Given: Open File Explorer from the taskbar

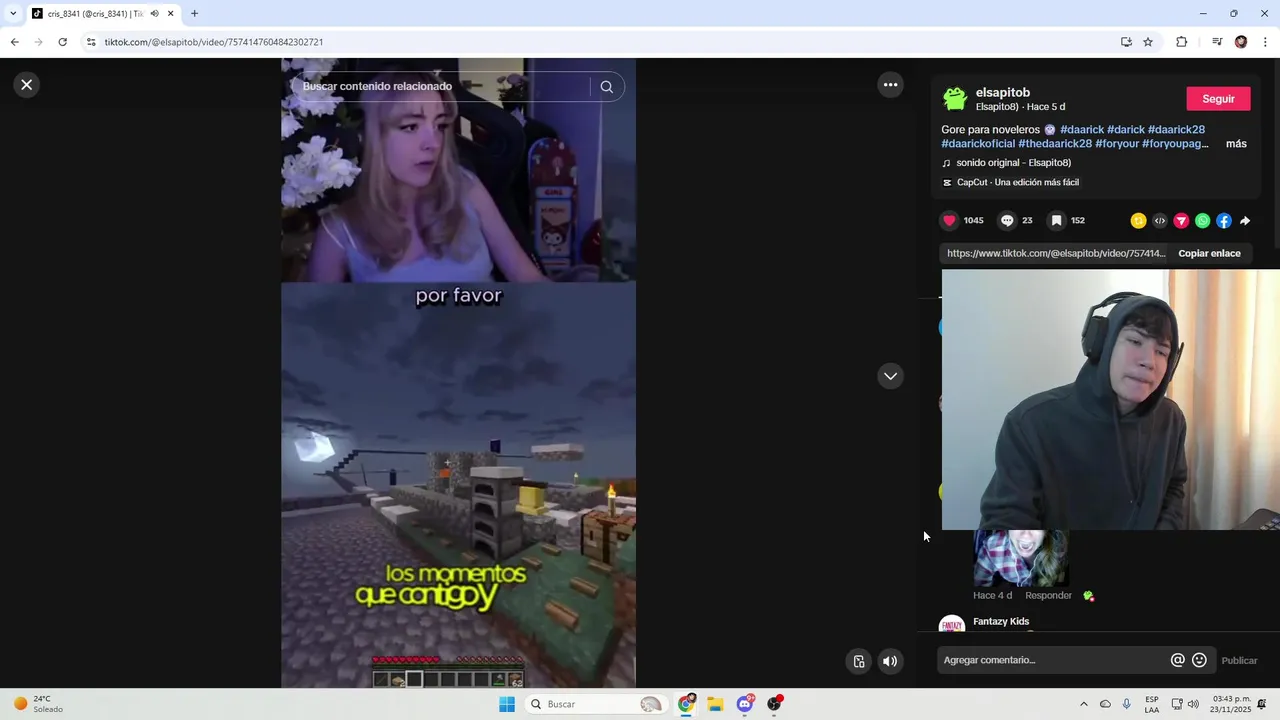Looking at the screenshot, I should point(715,704).
